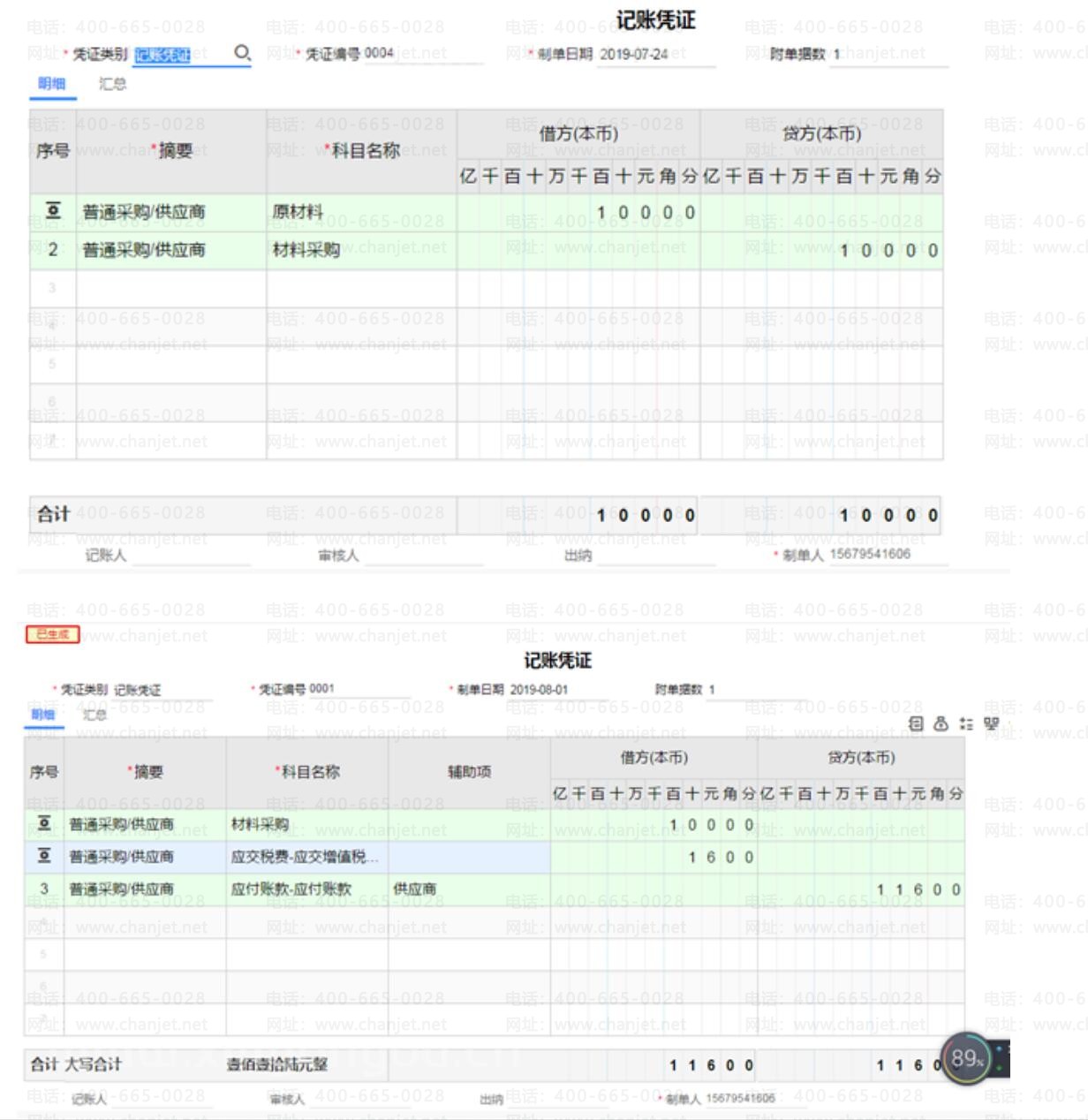This screenshot has height=1120, width=1088.
Task: Switch to 汇总 tab in voucher 0004
Action: (112, 84)
